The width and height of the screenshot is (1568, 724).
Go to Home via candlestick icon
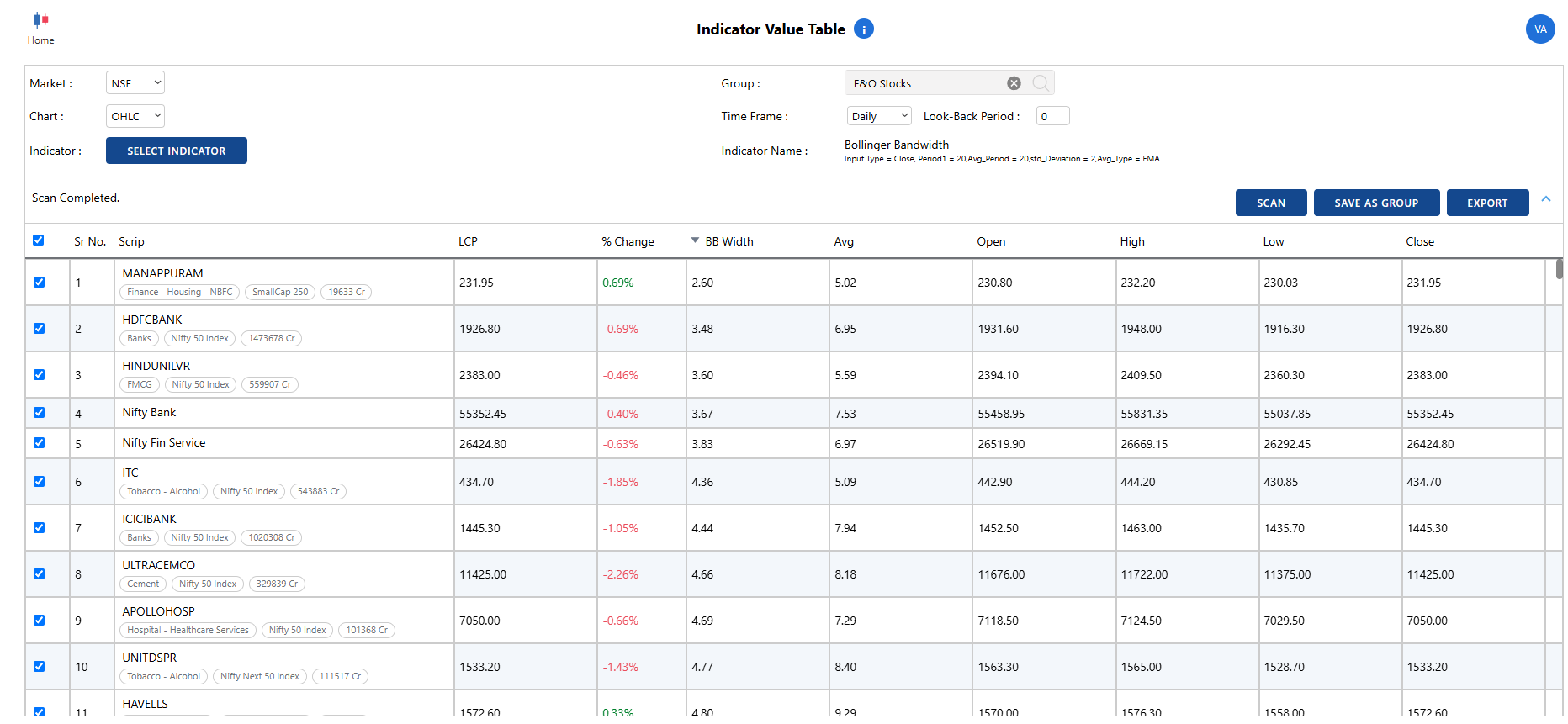point(40,20)
